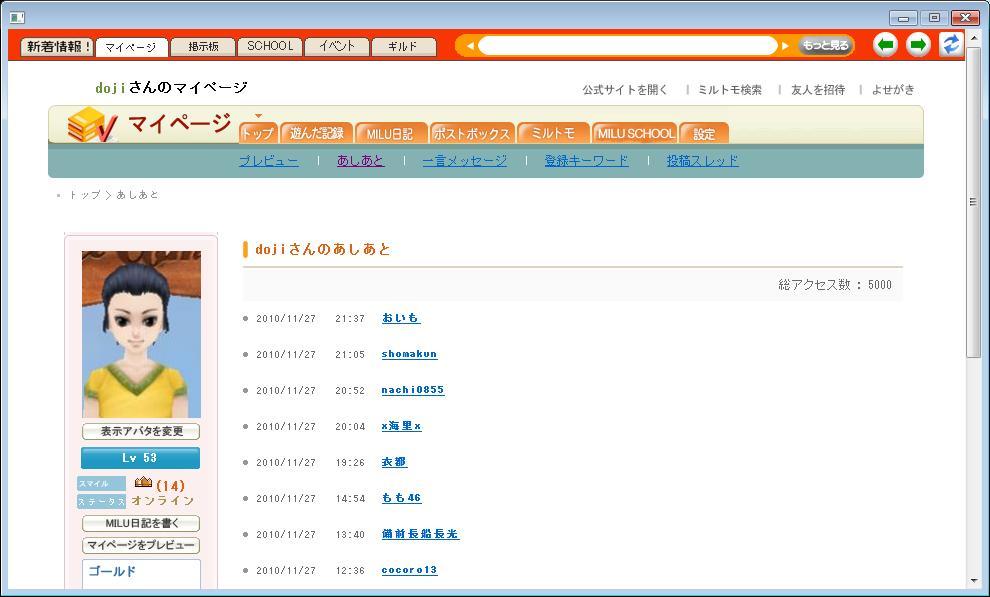
Task: Open the 掲示板 tab
Action: click(x=203, y=46)
